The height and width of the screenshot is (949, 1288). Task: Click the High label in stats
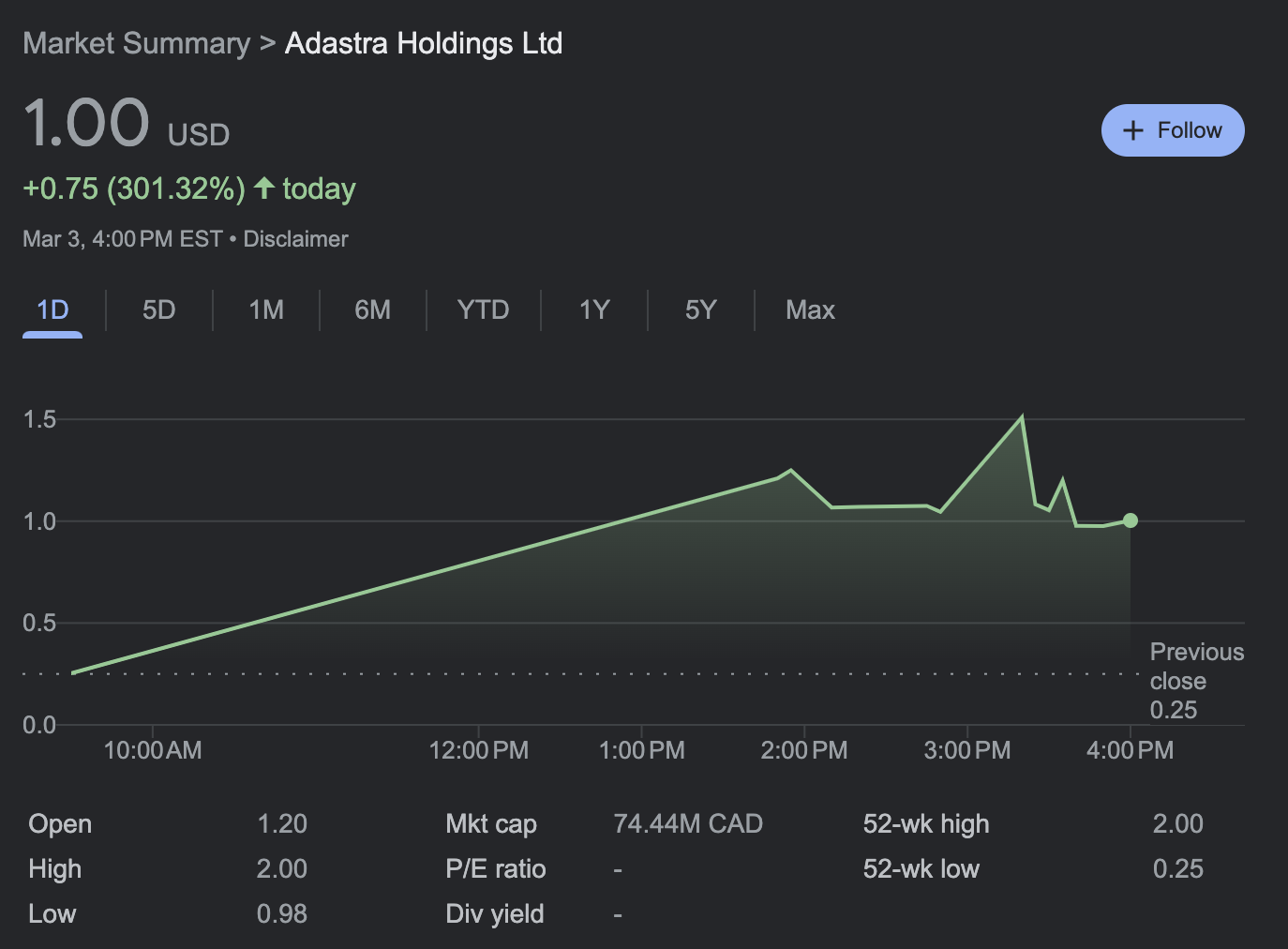click(55, 869)
